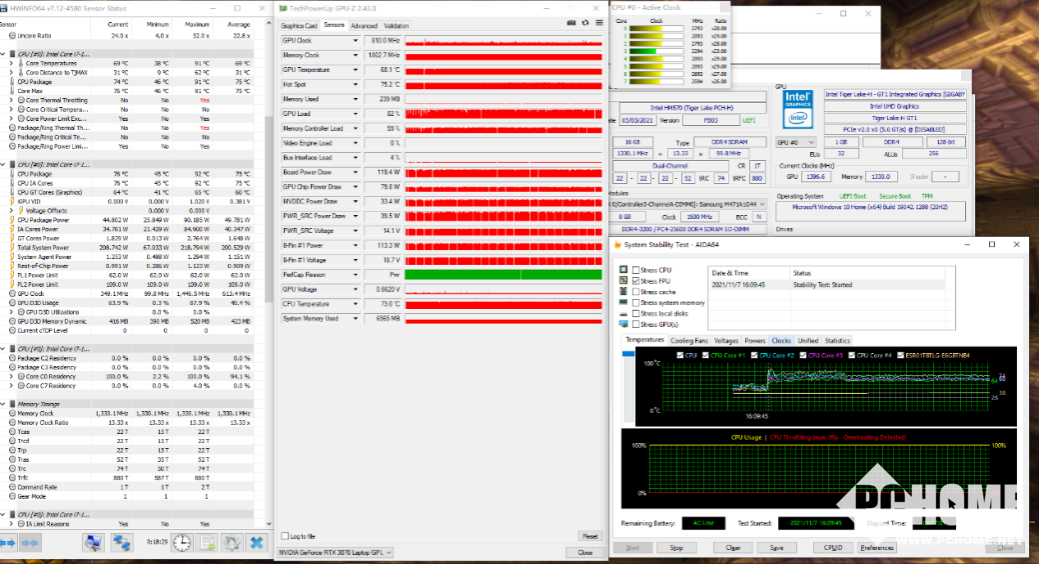Open GPU-Z hamburger menu icon
This screenshot has height=564, width=1039.
[x=599, y=23]
